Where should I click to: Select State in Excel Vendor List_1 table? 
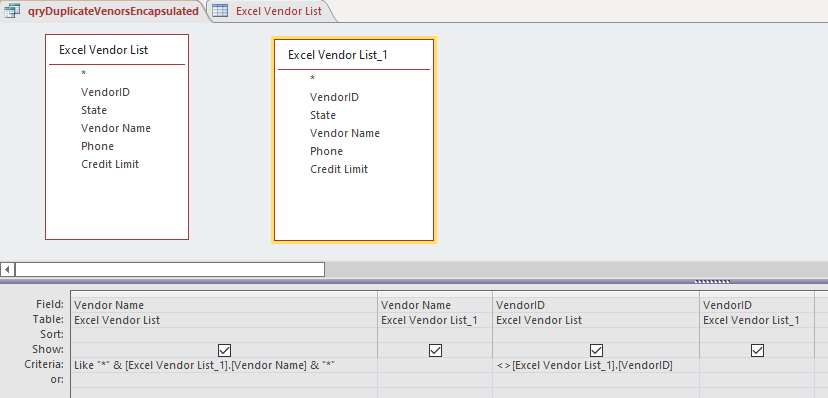pos(323,115)
